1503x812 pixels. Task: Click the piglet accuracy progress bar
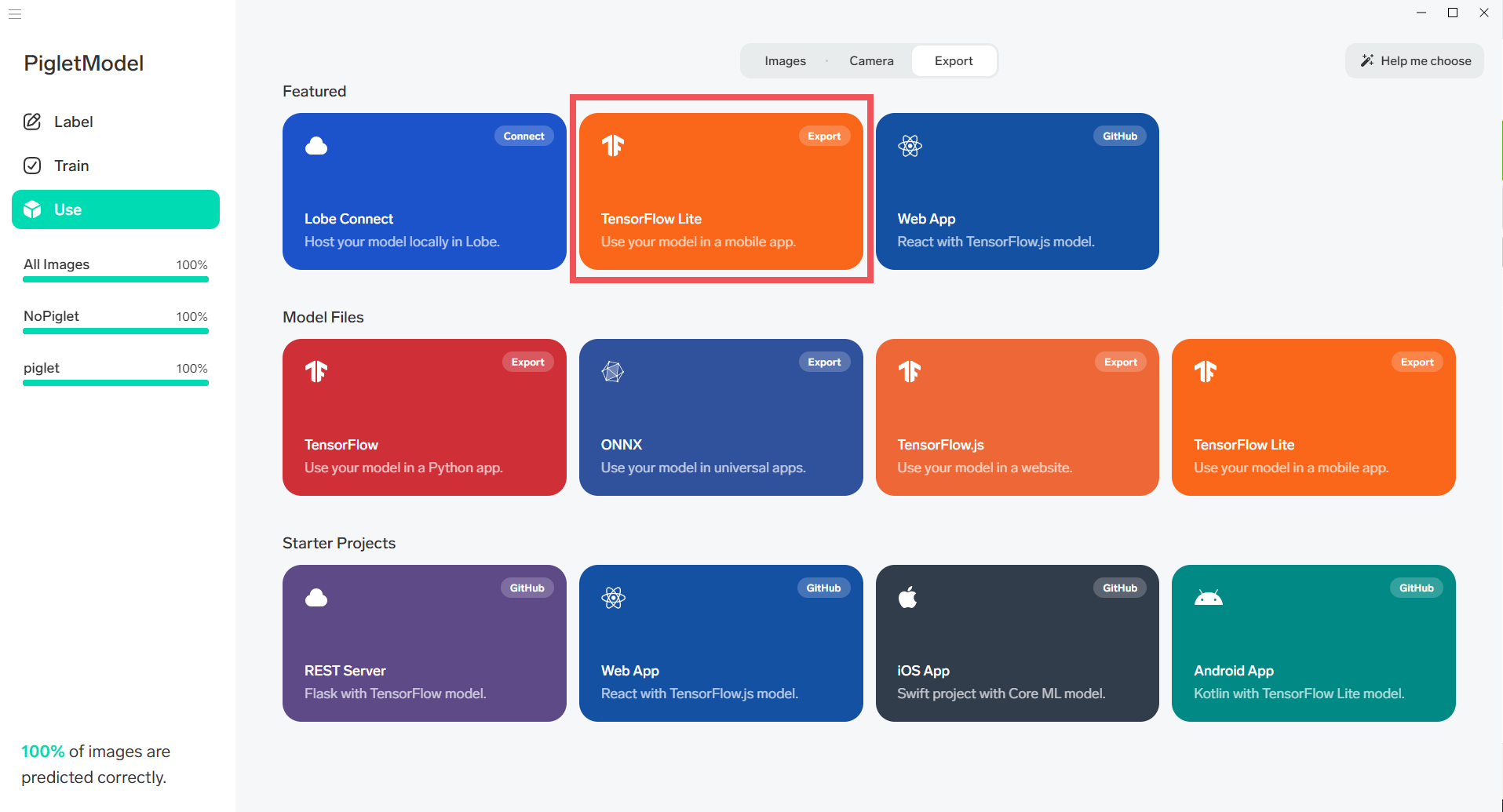[x=115, y=383]
